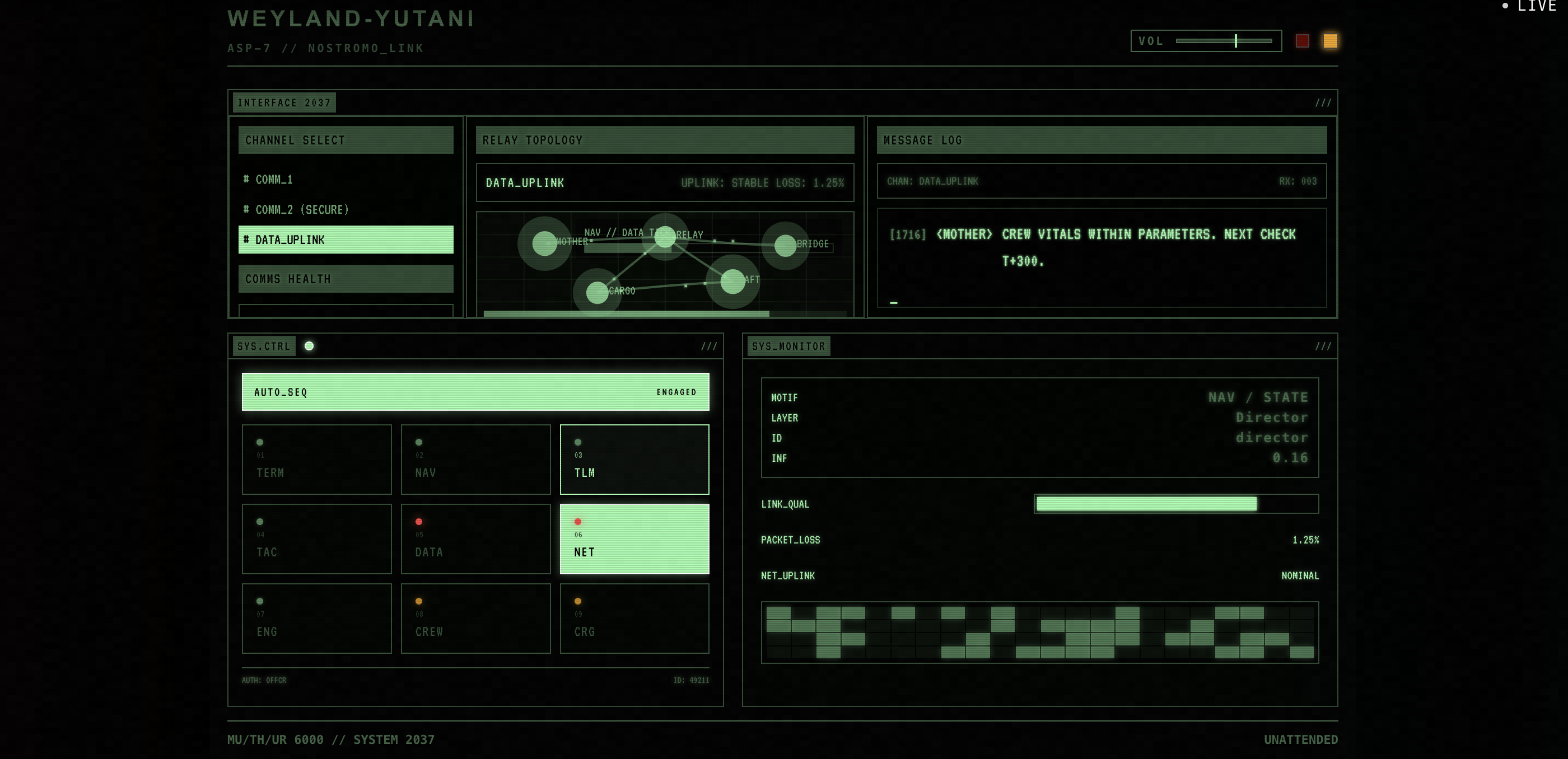1568x759 pixels.
Task: Enable the 03 TLM pad
Action: (x=634, y=459)
